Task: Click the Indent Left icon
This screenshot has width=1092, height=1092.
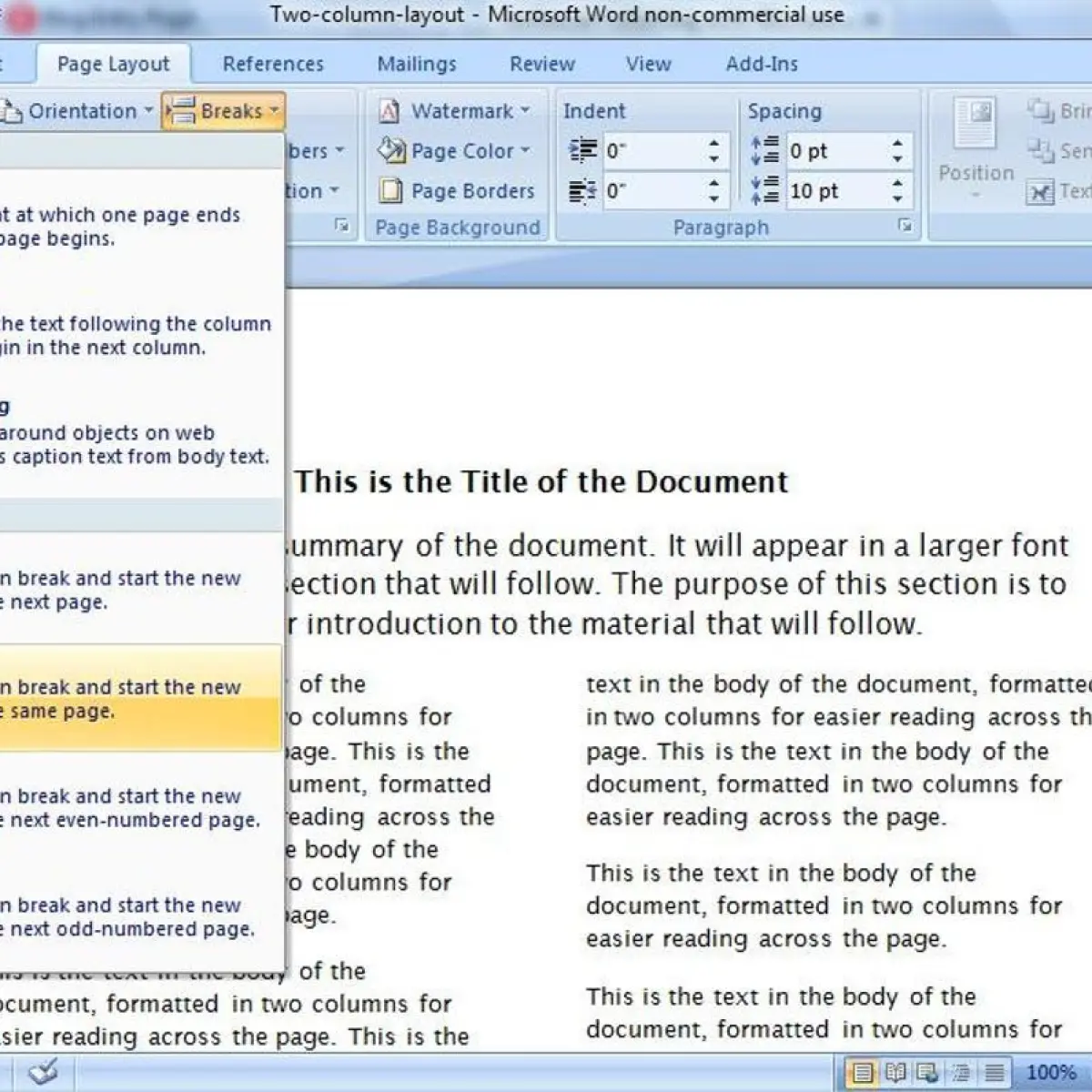Action: 582,150
